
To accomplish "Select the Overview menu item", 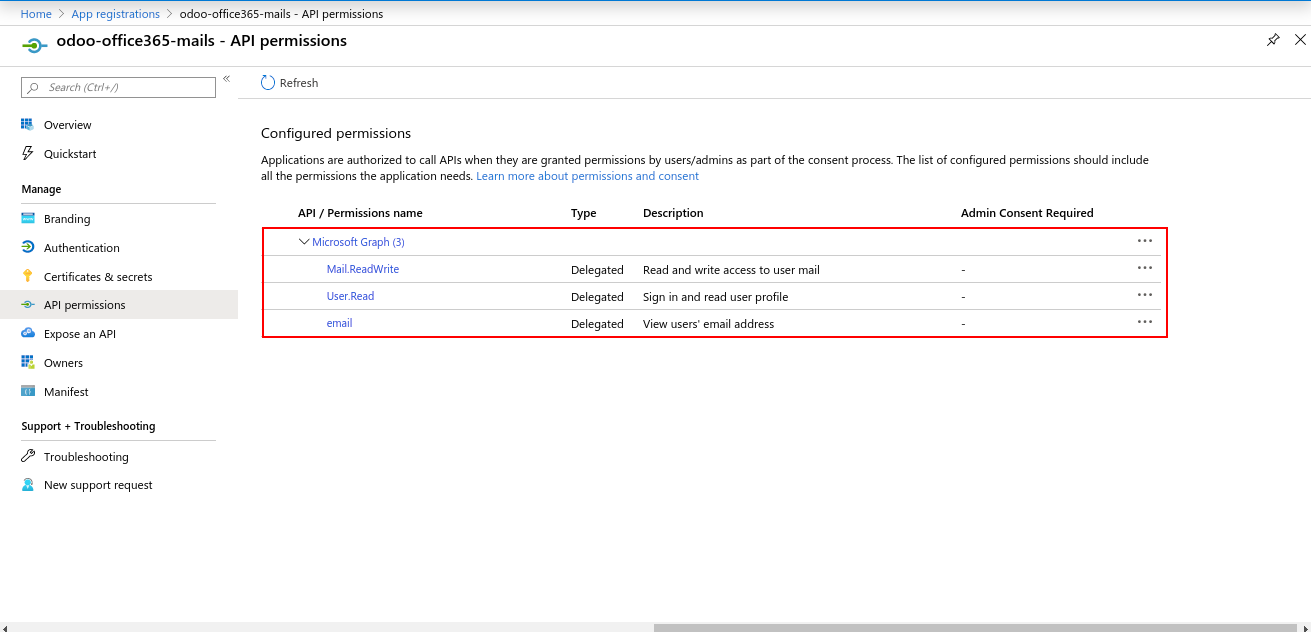I will (x=67, y=125).
